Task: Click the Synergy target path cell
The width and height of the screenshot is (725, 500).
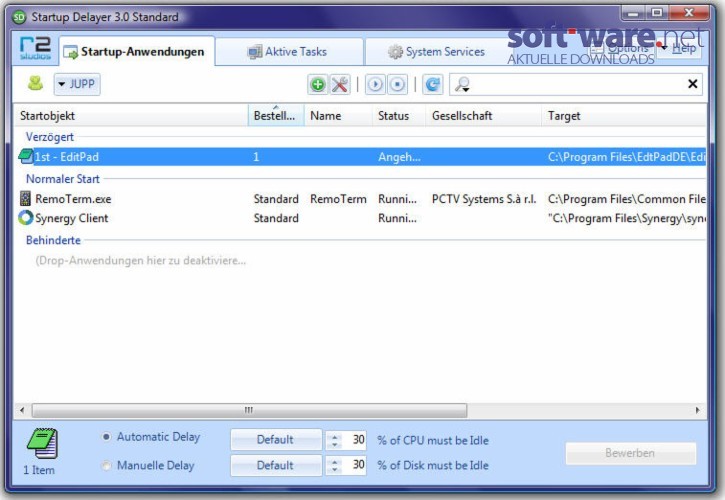Action: click(627, 218)
